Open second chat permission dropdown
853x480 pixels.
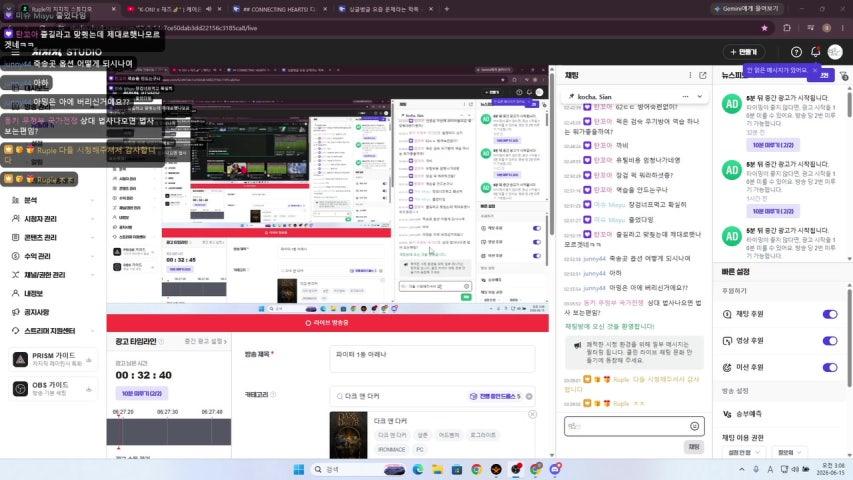(789, 452)
